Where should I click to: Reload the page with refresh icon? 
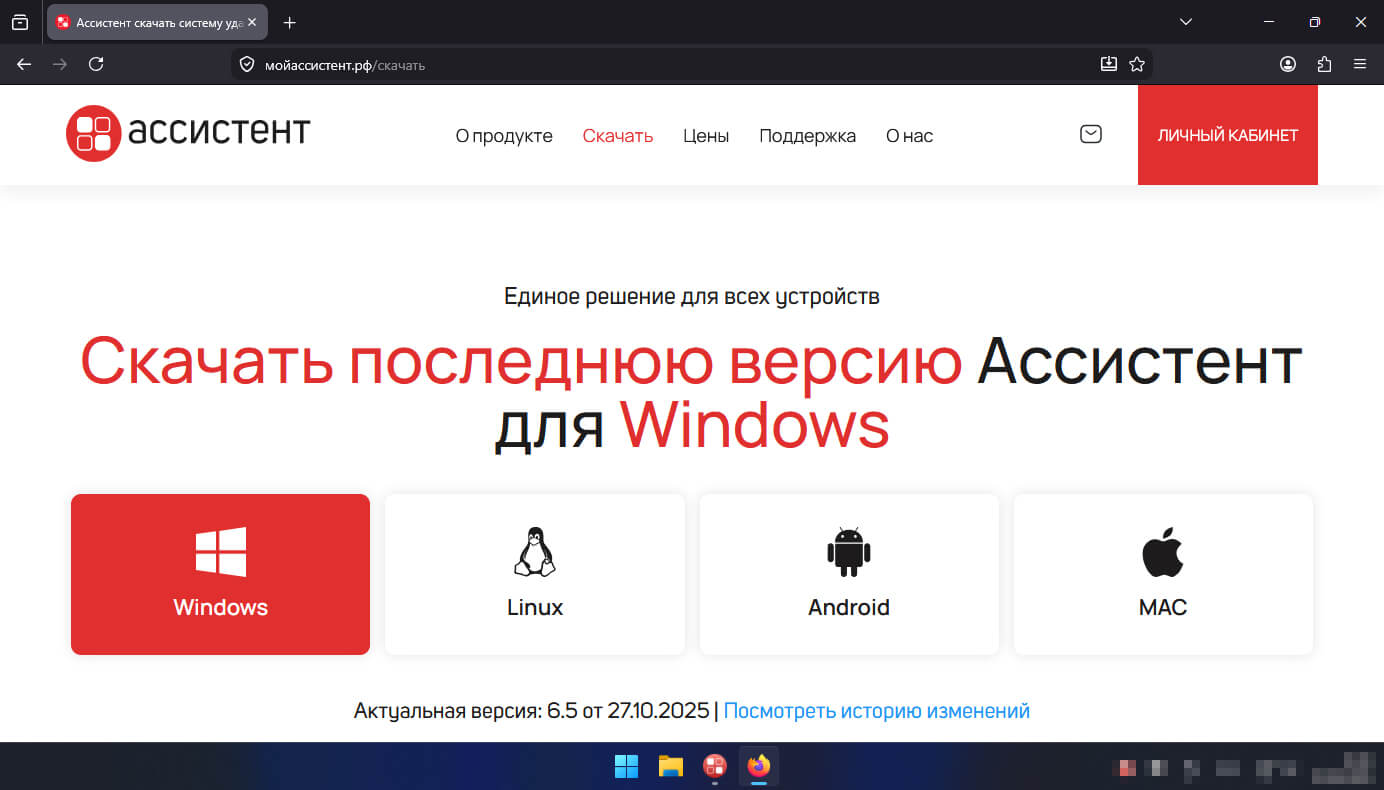[x=96, y=64]
